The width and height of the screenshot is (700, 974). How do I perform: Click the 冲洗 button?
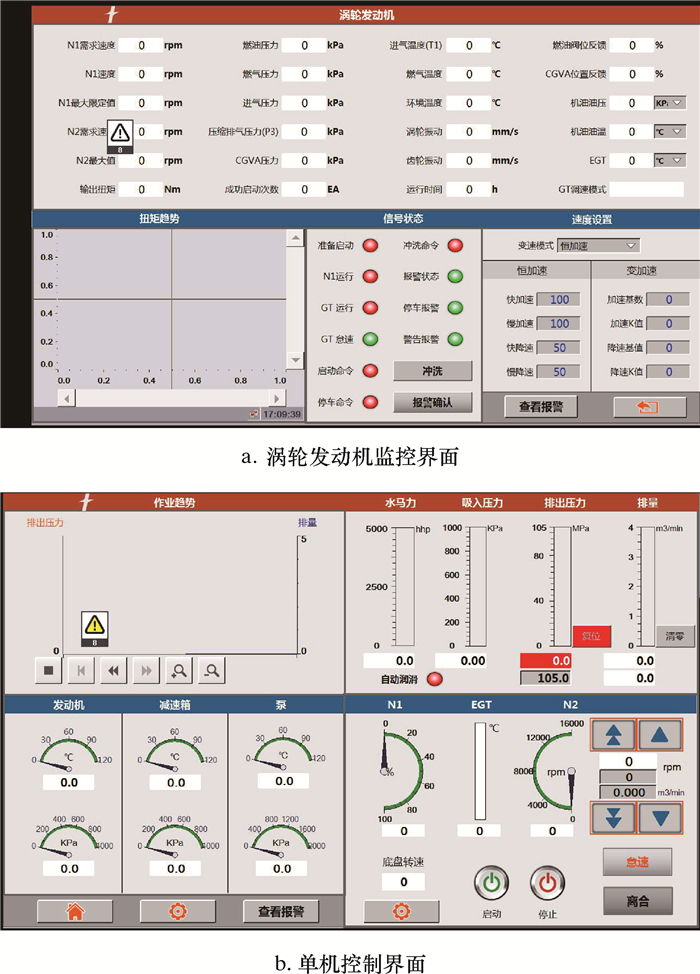pyautogui.click(x=431, y=371)
